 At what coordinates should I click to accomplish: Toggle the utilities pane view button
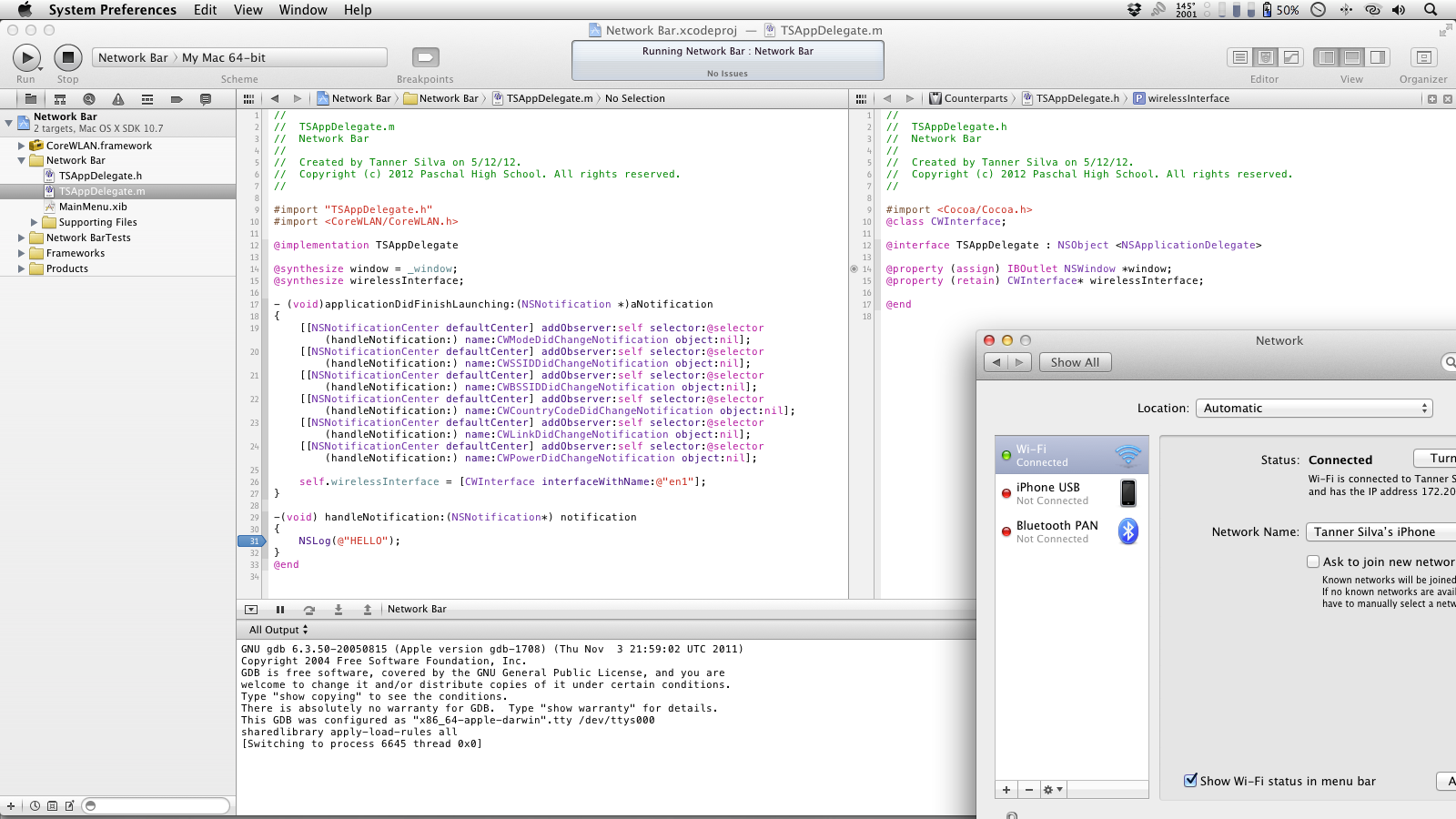click(1378, 57)
